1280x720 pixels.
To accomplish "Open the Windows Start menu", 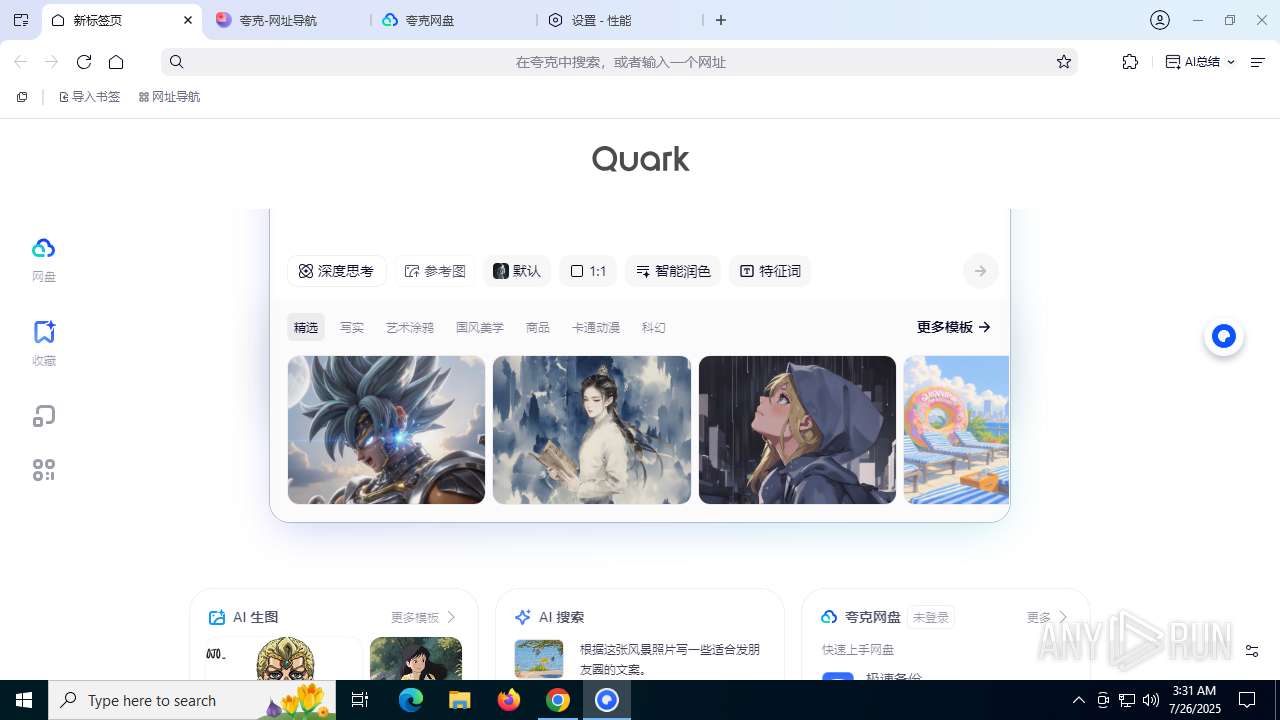I will (x=24, y=700).
